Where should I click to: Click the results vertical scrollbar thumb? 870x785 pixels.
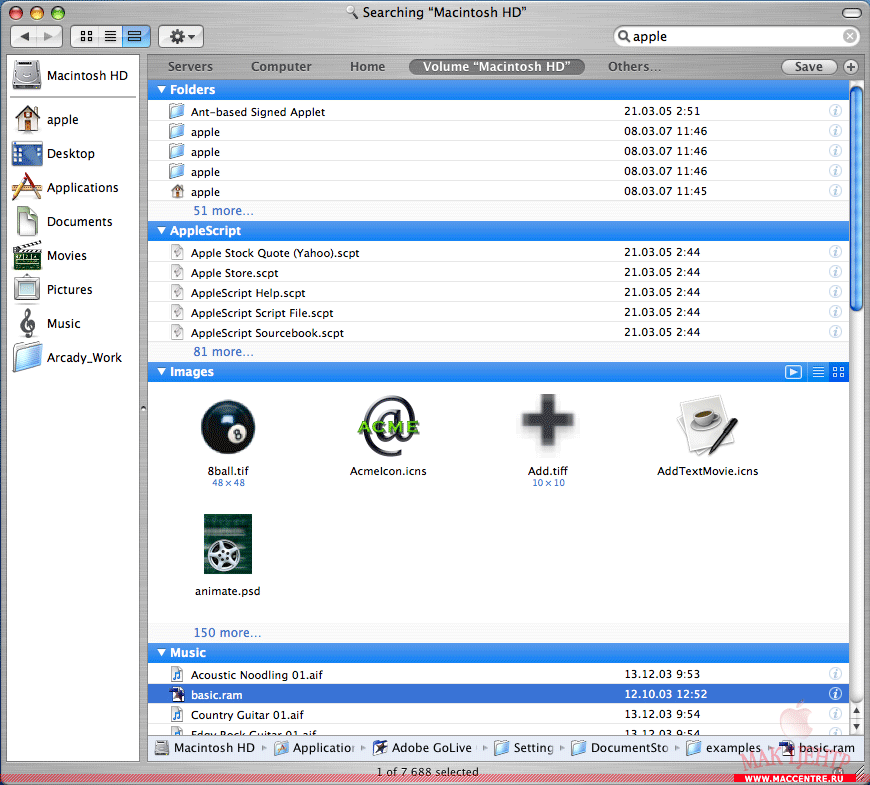[856, 198]
